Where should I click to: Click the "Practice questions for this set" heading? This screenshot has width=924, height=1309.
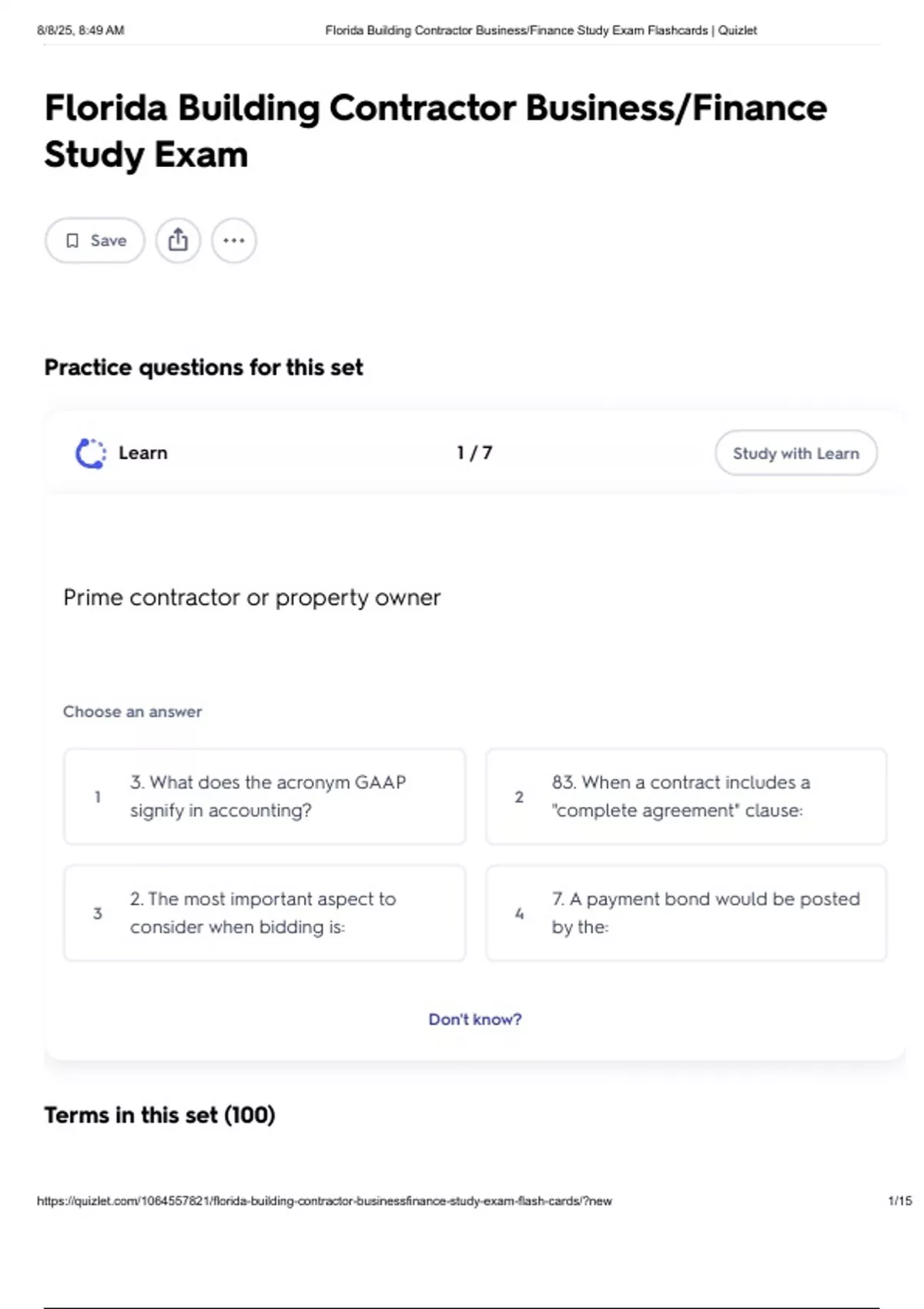click(203, 367)
